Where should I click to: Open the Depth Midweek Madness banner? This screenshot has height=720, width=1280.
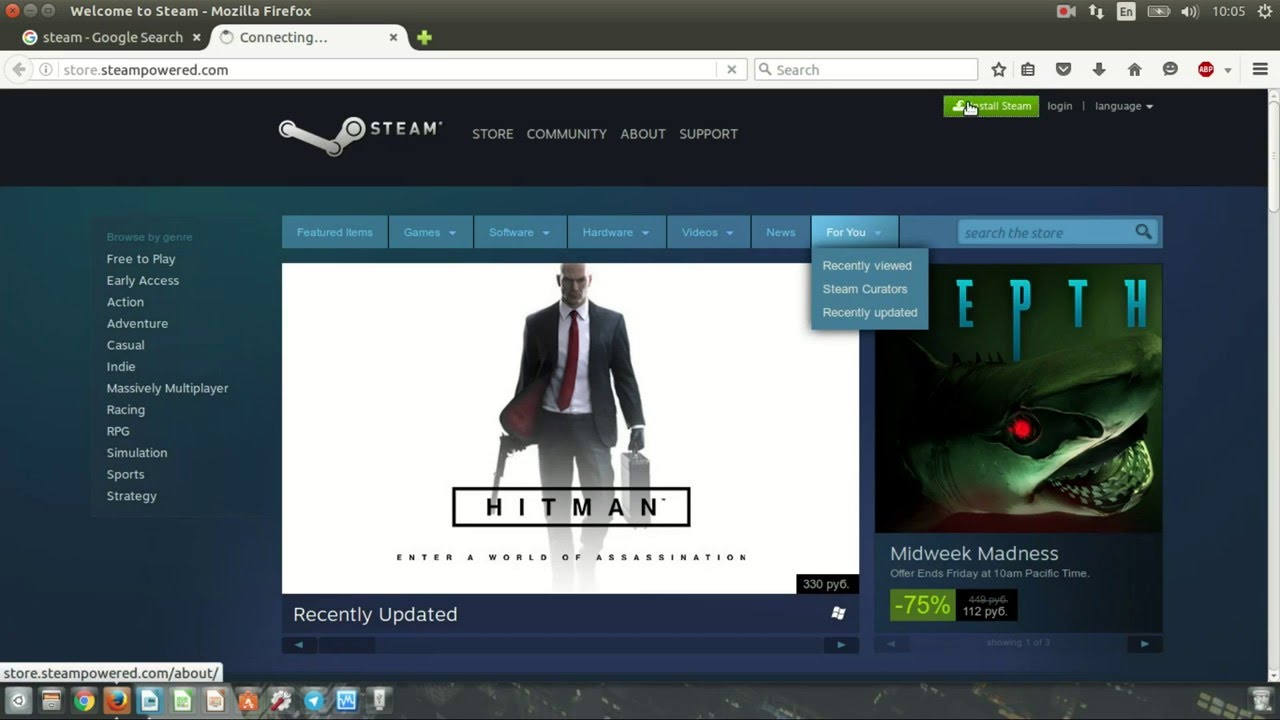pyautogui.click(x=1018, y=398)
